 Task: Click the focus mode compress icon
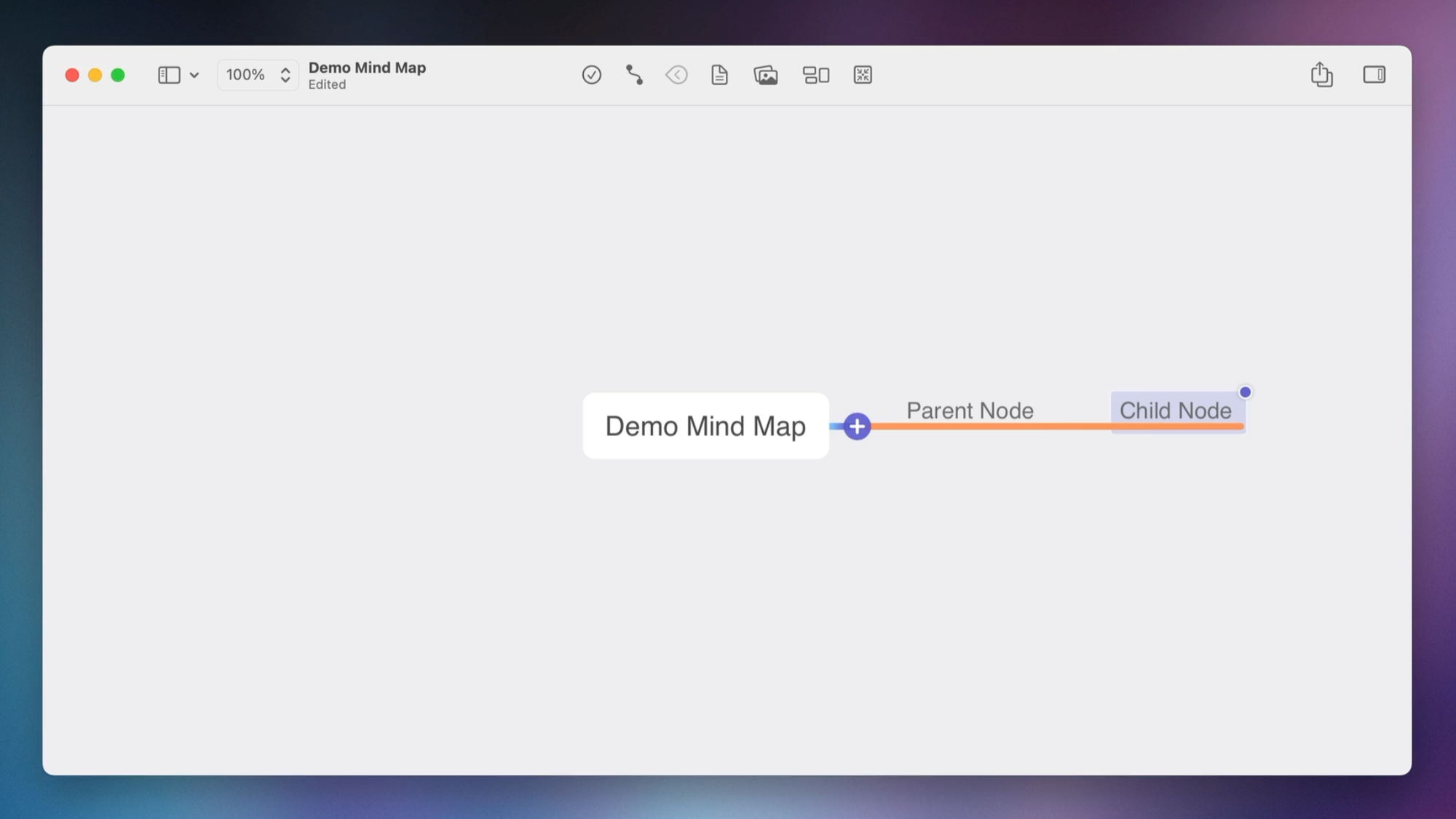tap(863, 75)
